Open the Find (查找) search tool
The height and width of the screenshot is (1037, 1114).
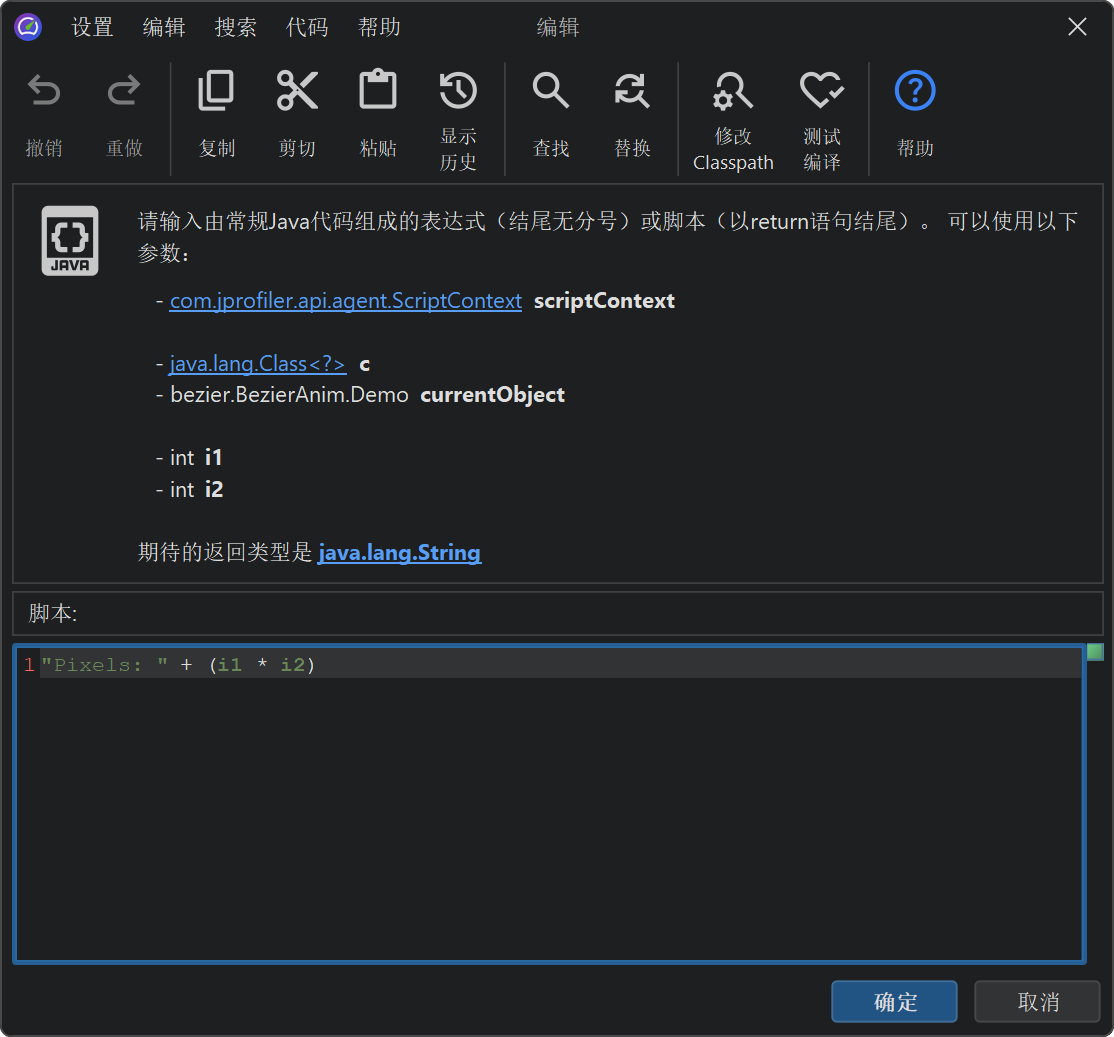point(551,93)
